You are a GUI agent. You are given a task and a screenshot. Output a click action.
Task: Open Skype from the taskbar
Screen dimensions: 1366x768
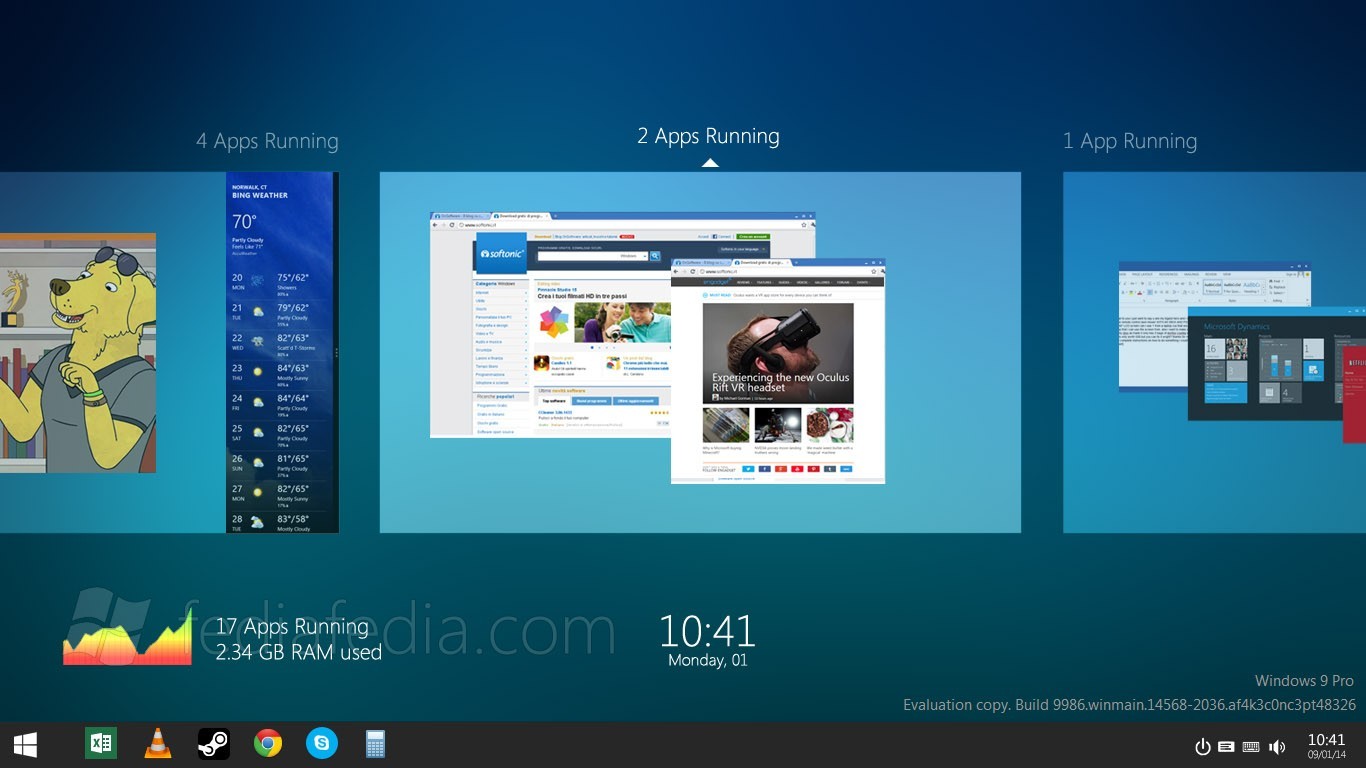(x=322, y=744)
